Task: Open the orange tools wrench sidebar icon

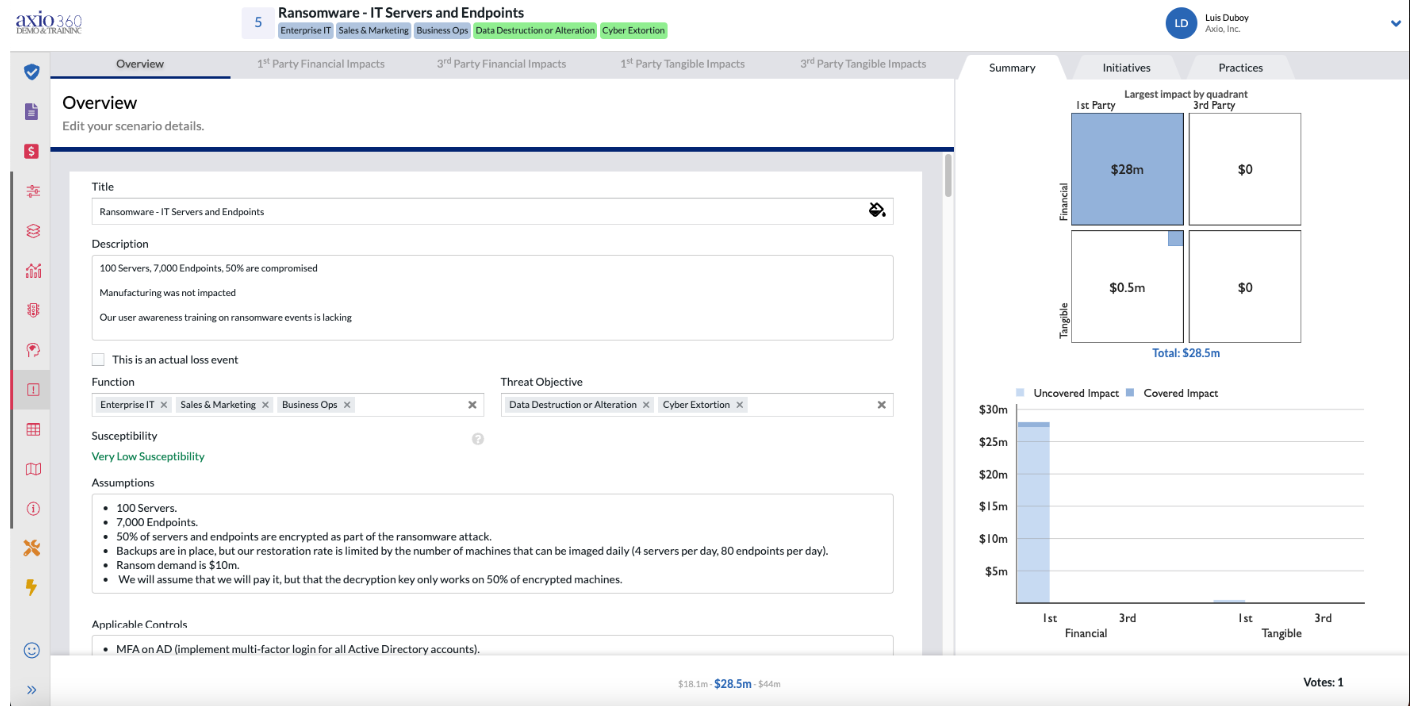Action: coord(32,547)
